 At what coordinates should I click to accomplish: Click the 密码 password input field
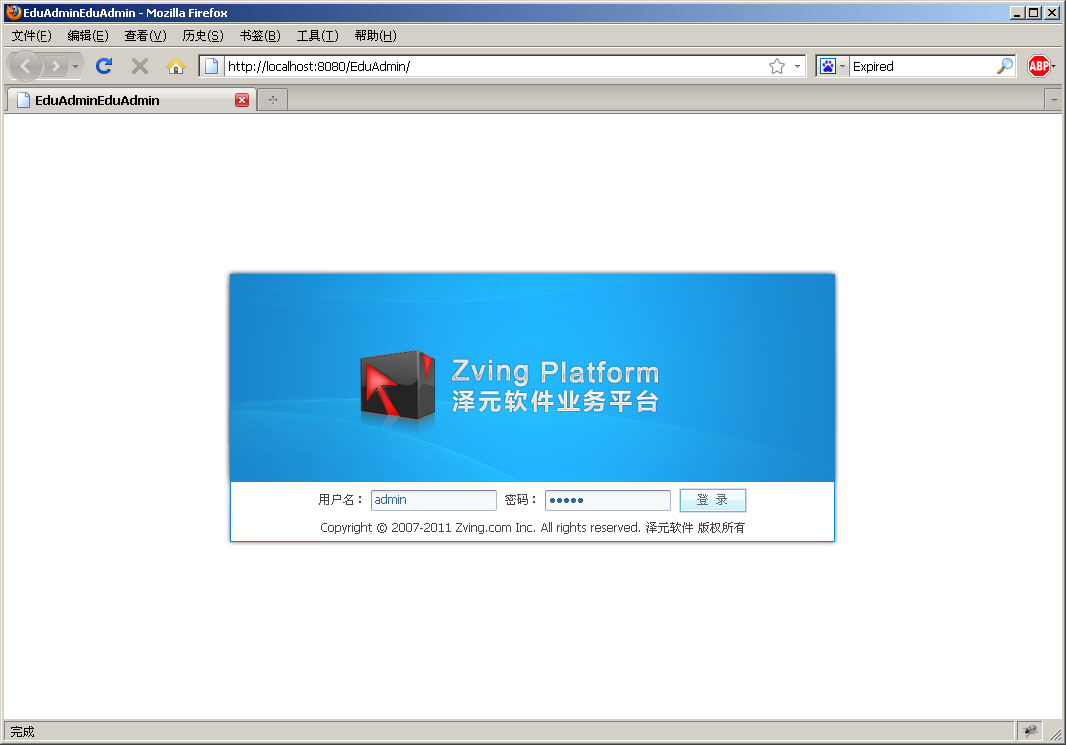607,500
